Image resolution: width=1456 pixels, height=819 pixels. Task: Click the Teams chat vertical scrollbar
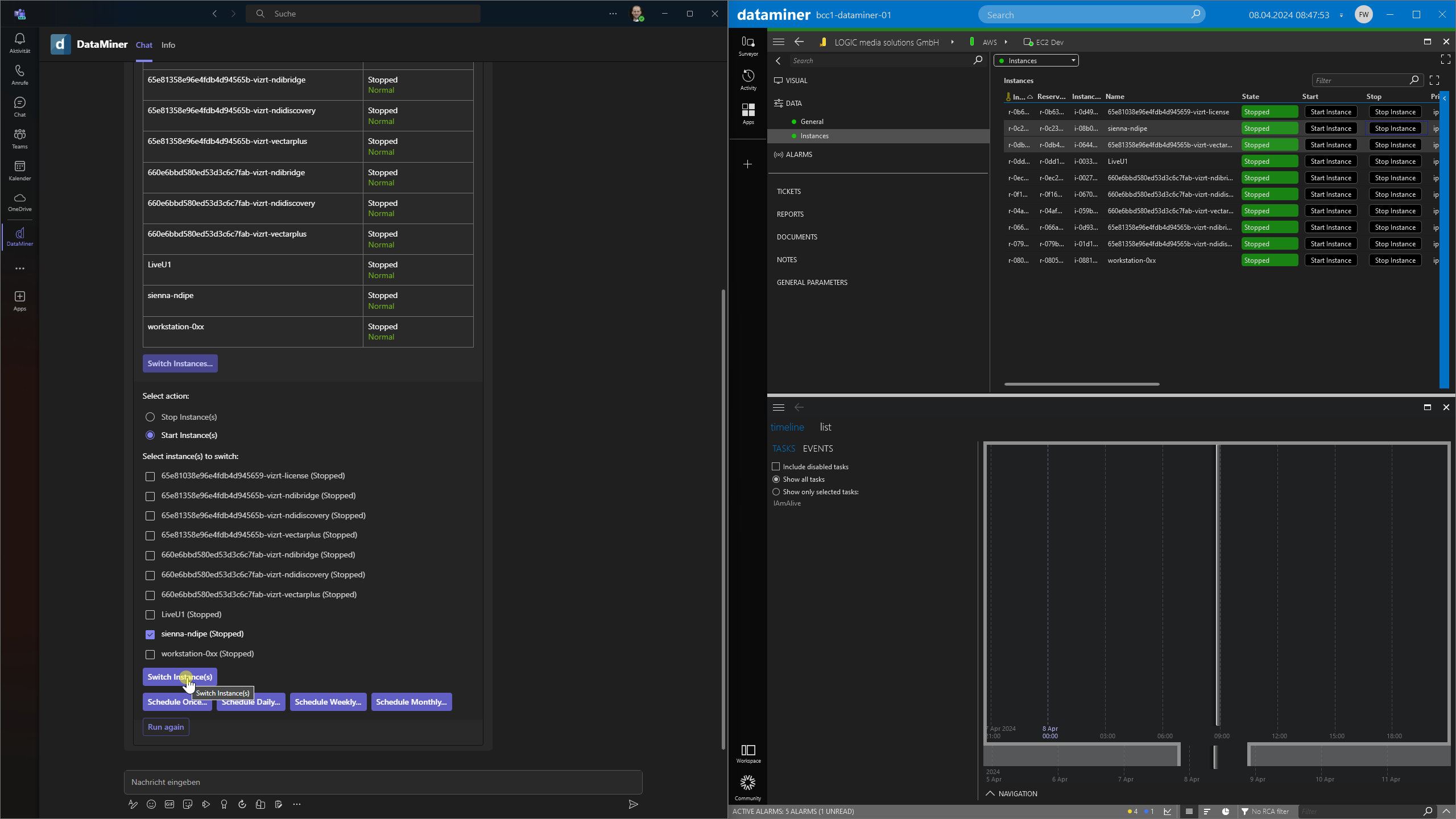(x=723, y=519)
